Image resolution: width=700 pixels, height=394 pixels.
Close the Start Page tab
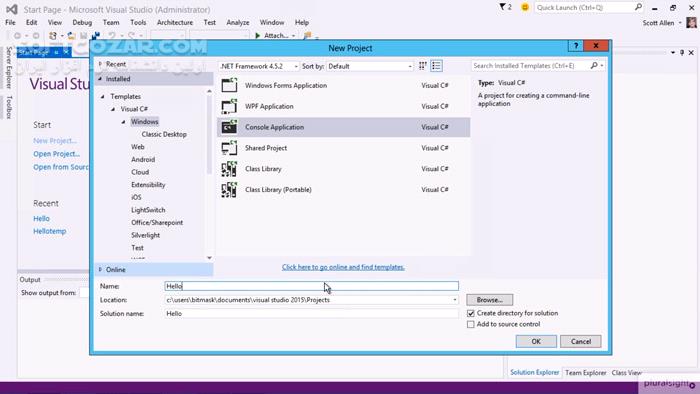pyautogui.click(x=66, y=52)
